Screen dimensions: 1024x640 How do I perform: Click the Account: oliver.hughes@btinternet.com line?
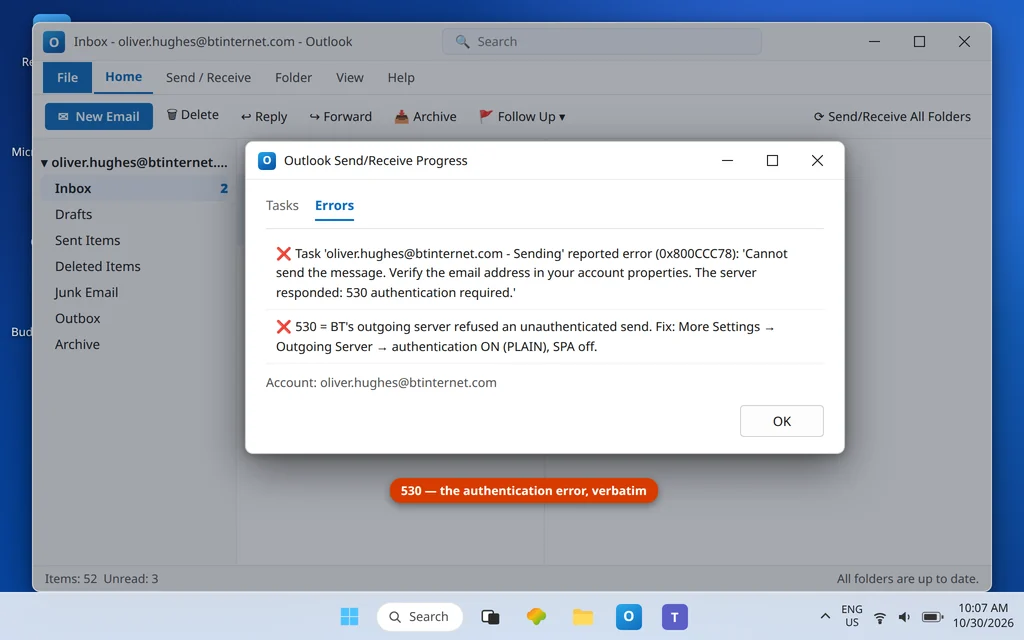tap(381, 383)
